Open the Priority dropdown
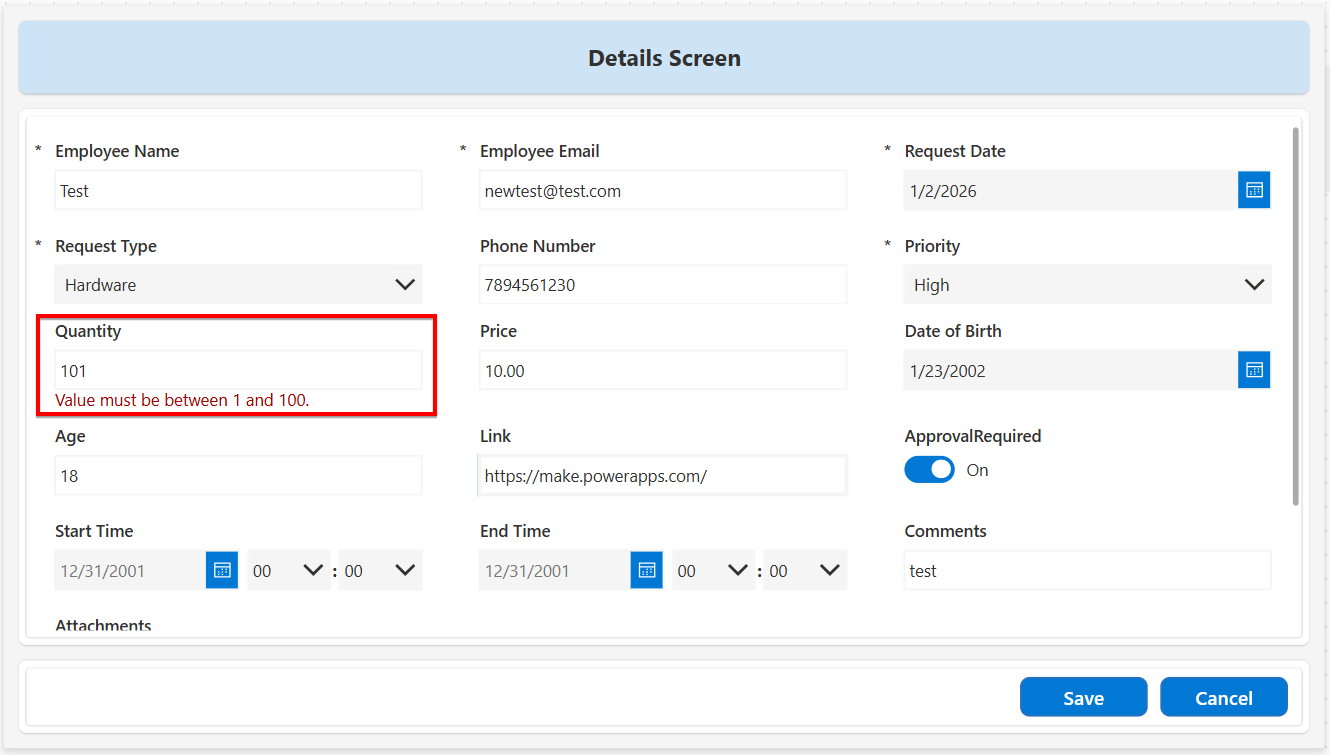 point(1087,285)
